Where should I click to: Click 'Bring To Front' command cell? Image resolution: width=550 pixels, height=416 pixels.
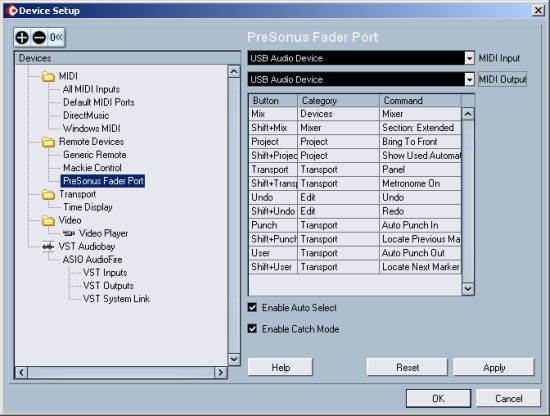point(420,142)
